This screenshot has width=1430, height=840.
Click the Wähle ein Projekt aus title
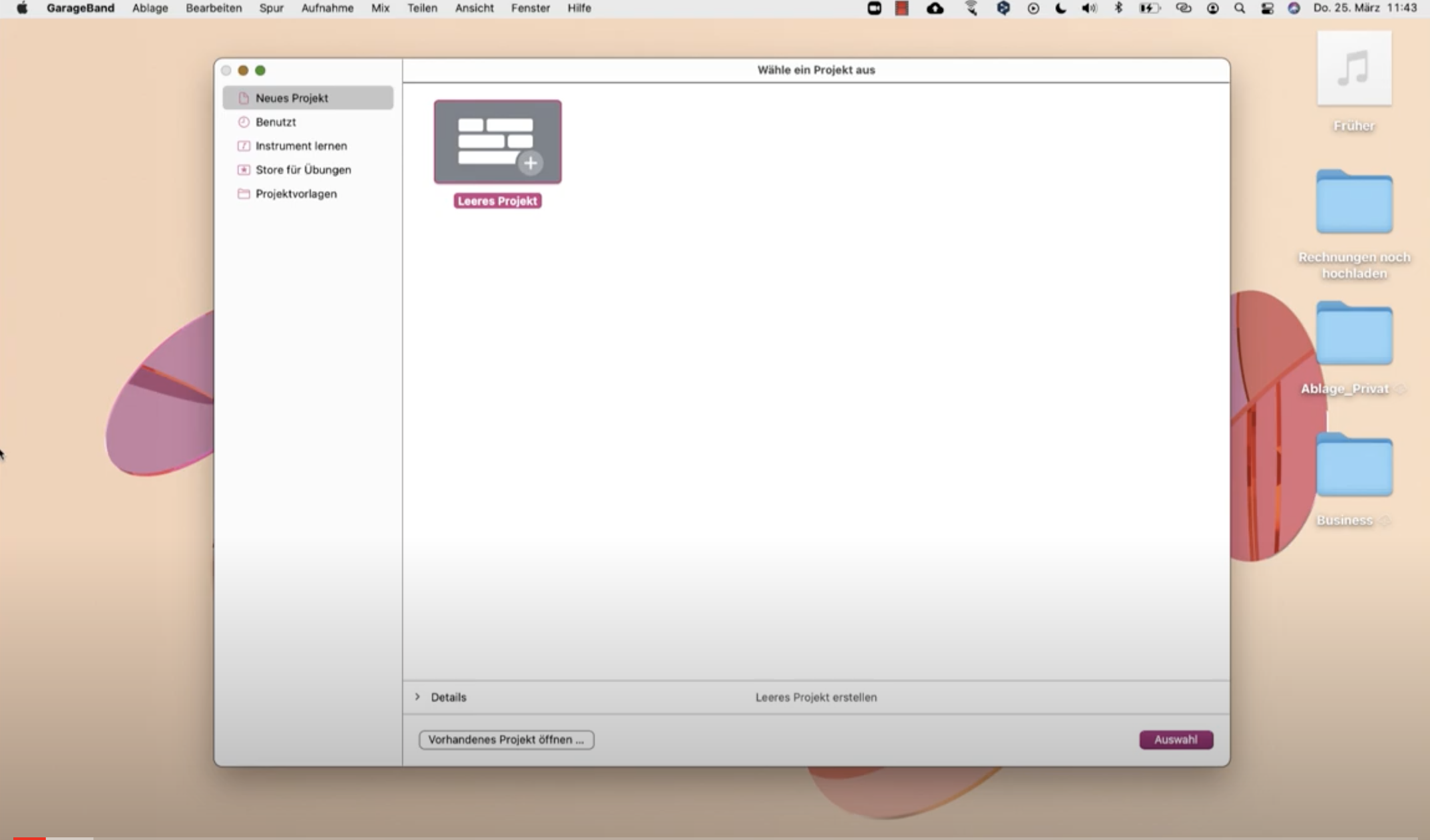pos(816,70)
